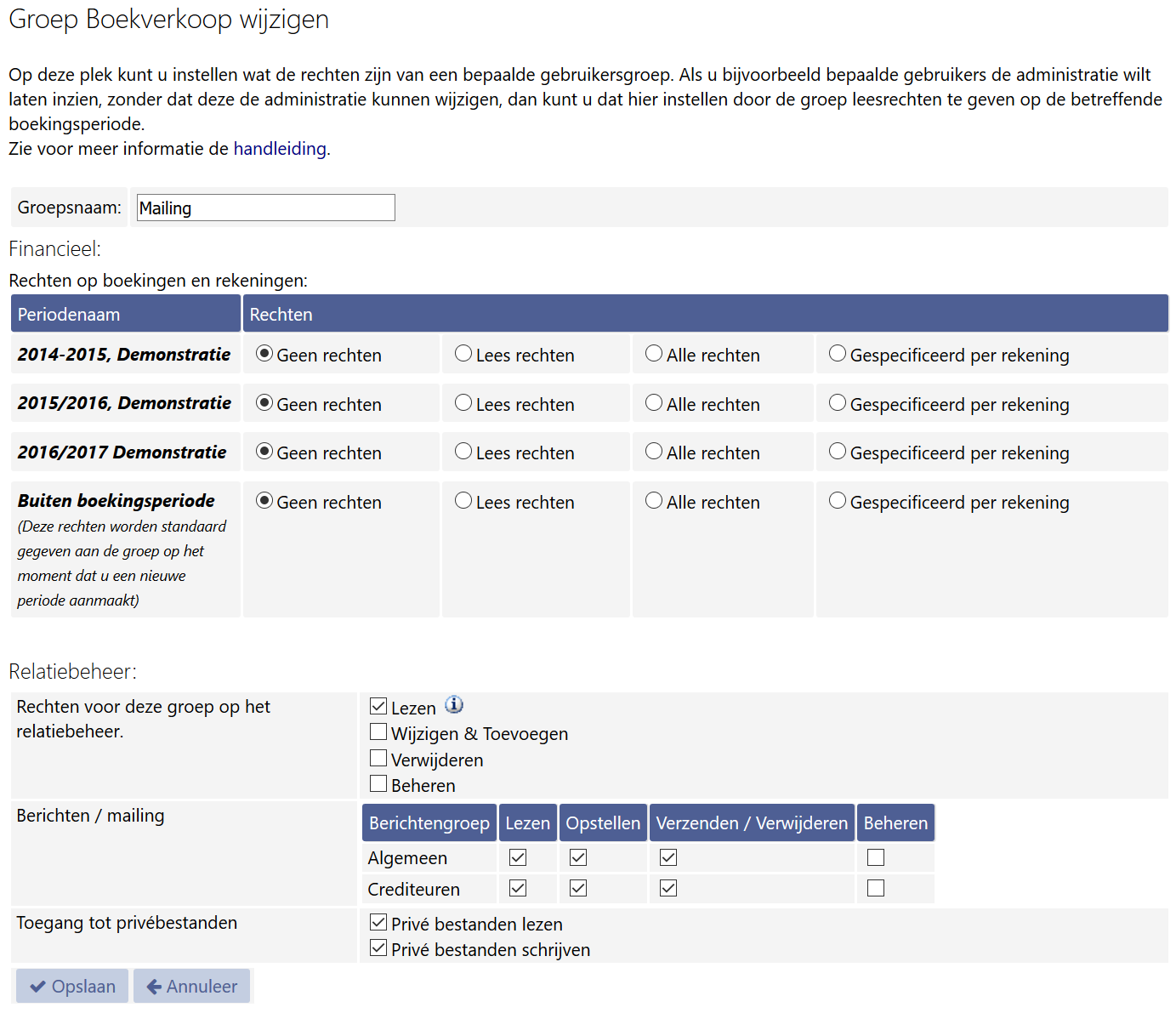Toggle Algemeen Beheren checkbox
This screenshot has height=1013, width=1176.
(x=876, y=857)
